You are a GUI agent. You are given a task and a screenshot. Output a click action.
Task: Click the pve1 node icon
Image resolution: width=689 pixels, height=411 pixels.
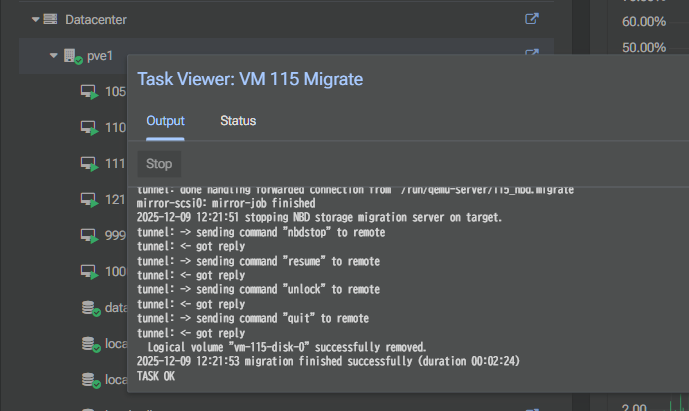[x=71, y=57]
